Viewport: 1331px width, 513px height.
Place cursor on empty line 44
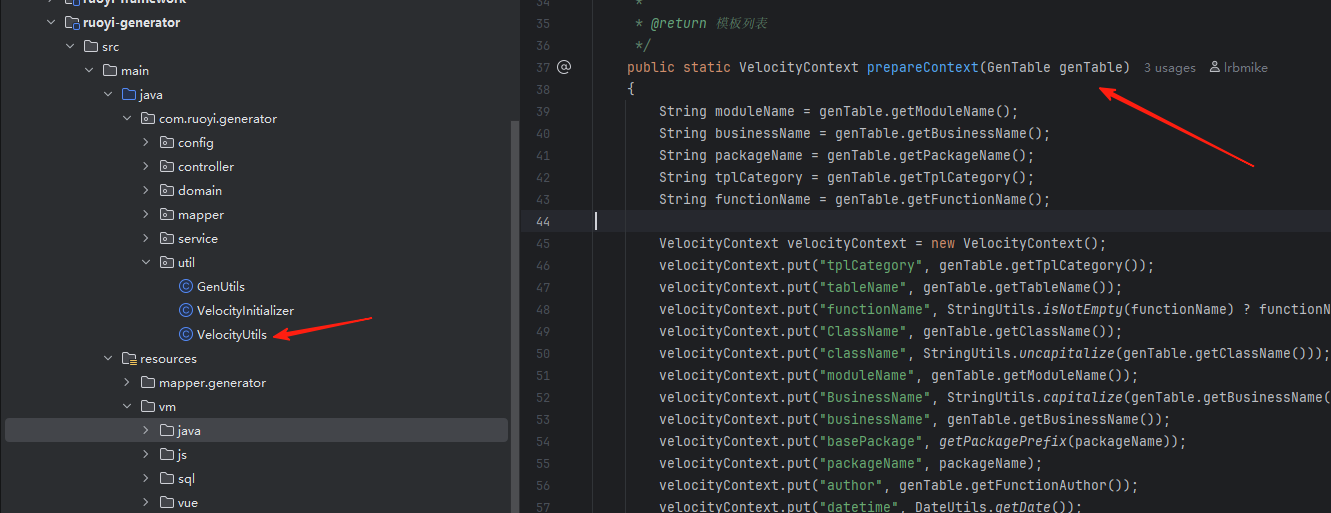[900, 221]
